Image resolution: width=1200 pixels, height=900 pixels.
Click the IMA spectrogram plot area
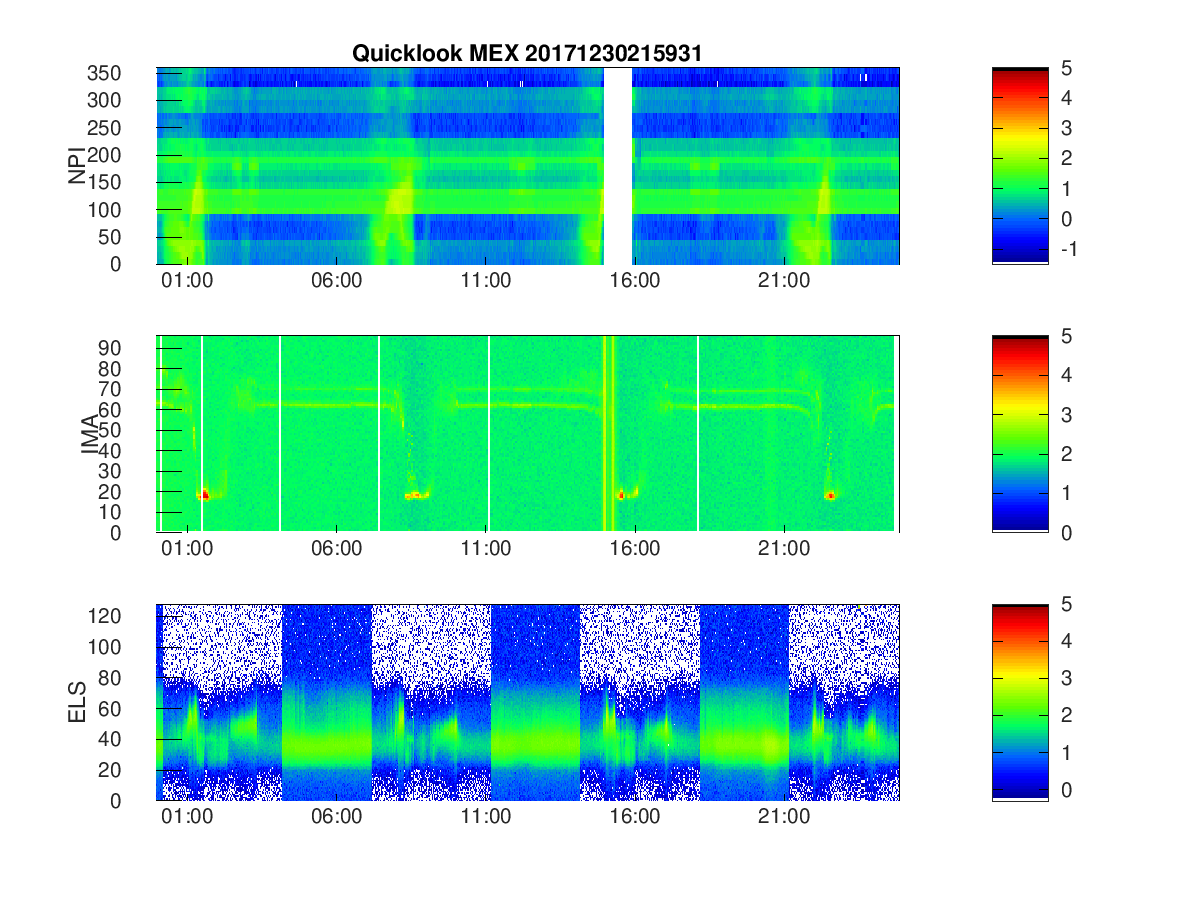coord(528,434)
